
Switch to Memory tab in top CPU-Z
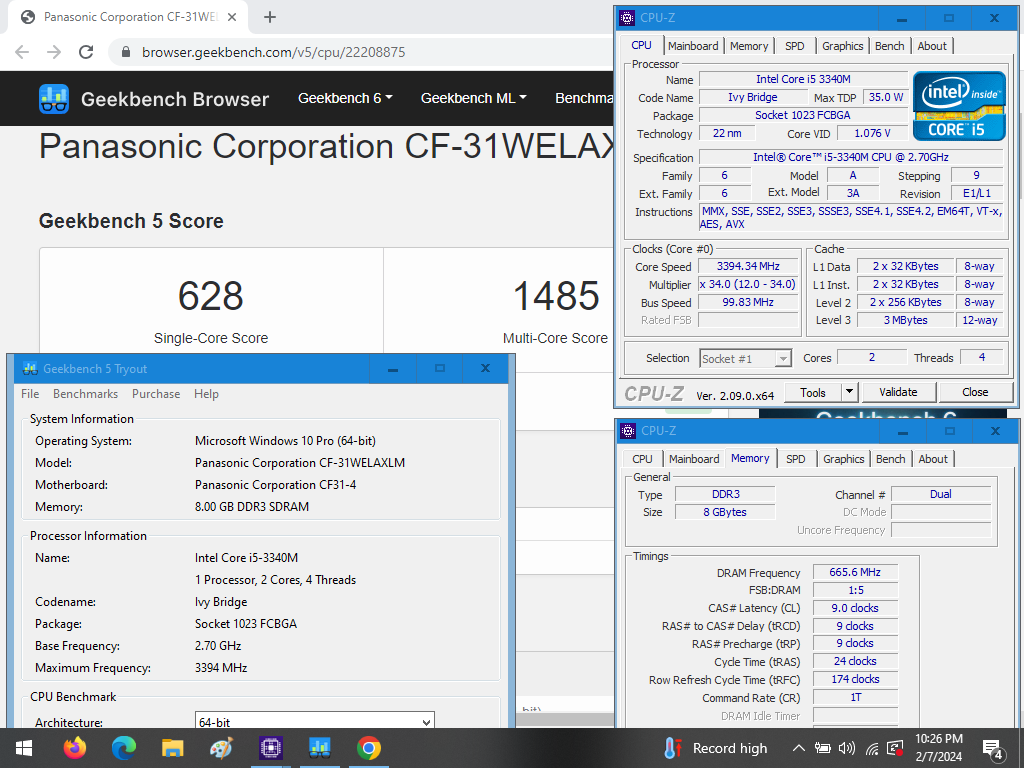click(x=749, y=46)
